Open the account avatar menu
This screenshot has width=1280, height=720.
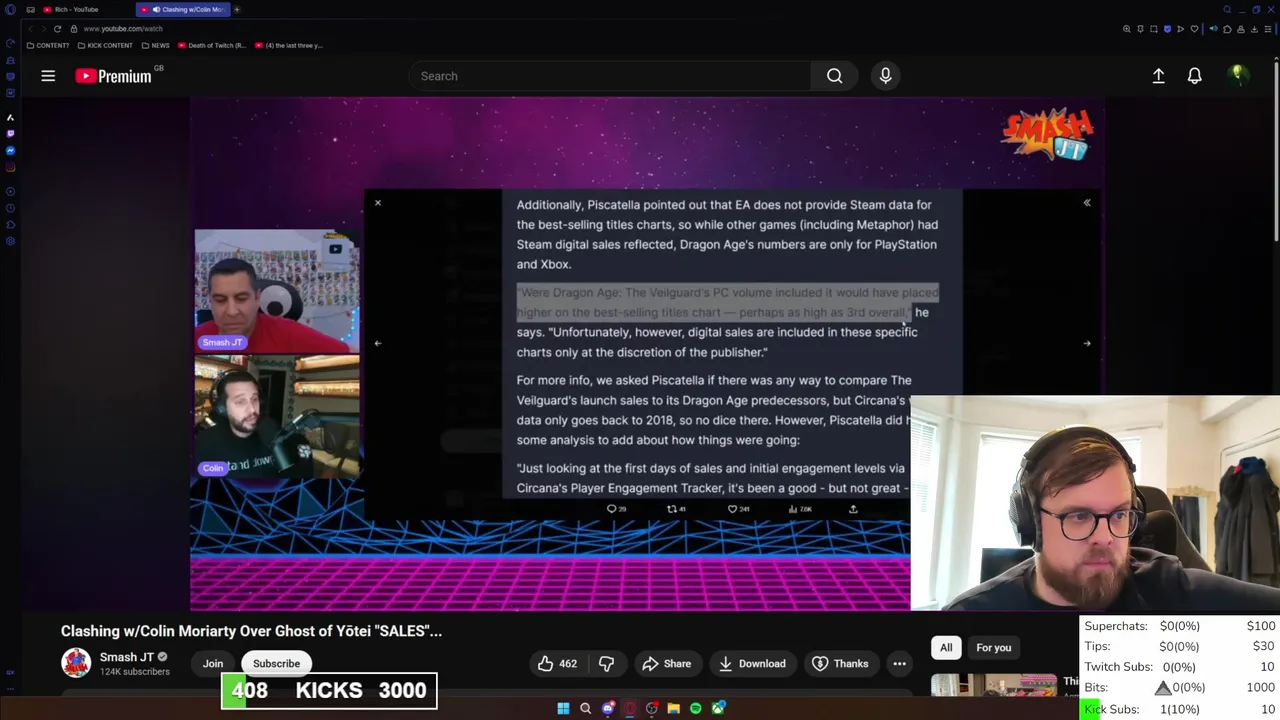point(1238,76)
